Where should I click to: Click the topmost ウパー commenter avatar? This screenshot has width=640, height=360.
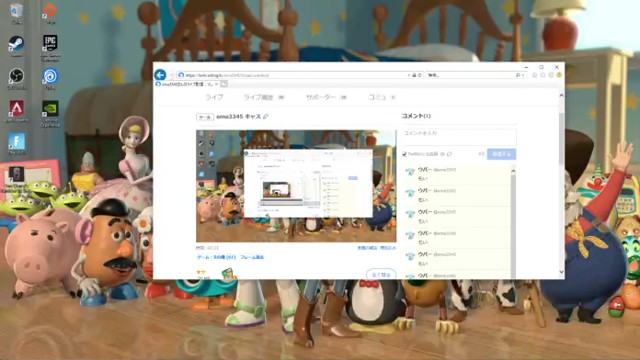410,172
